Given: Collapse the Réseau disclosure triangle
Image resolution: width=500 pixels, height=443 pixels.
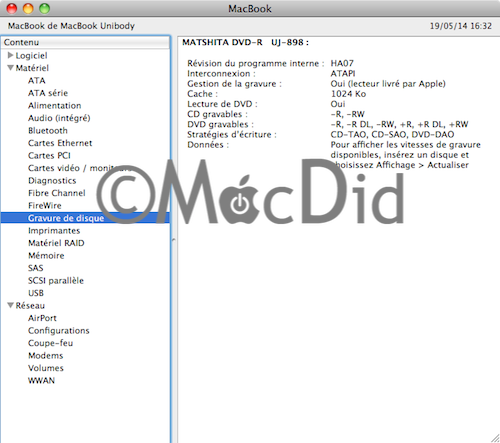Looking at the screenshot, I should [x=11, y=305].
